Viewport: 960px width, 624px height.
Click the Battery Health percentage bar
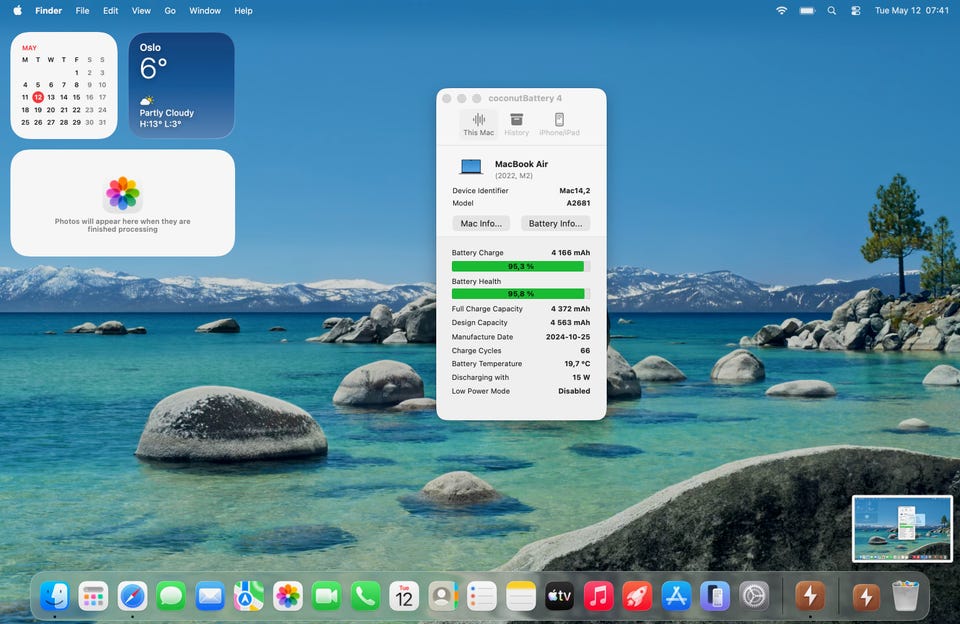[x=520, y=294]
